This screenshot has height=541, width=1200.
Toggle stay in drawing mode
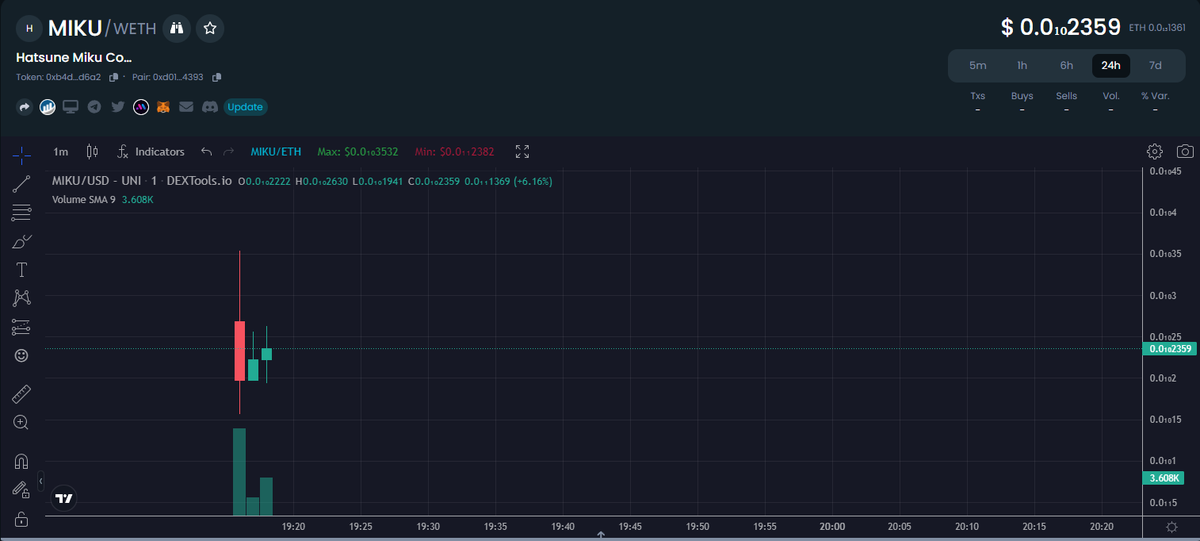21,490
